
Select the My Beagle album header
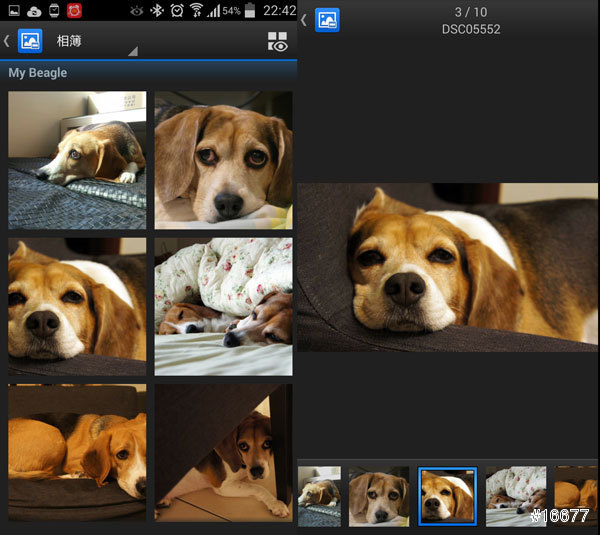coord(38,73)
